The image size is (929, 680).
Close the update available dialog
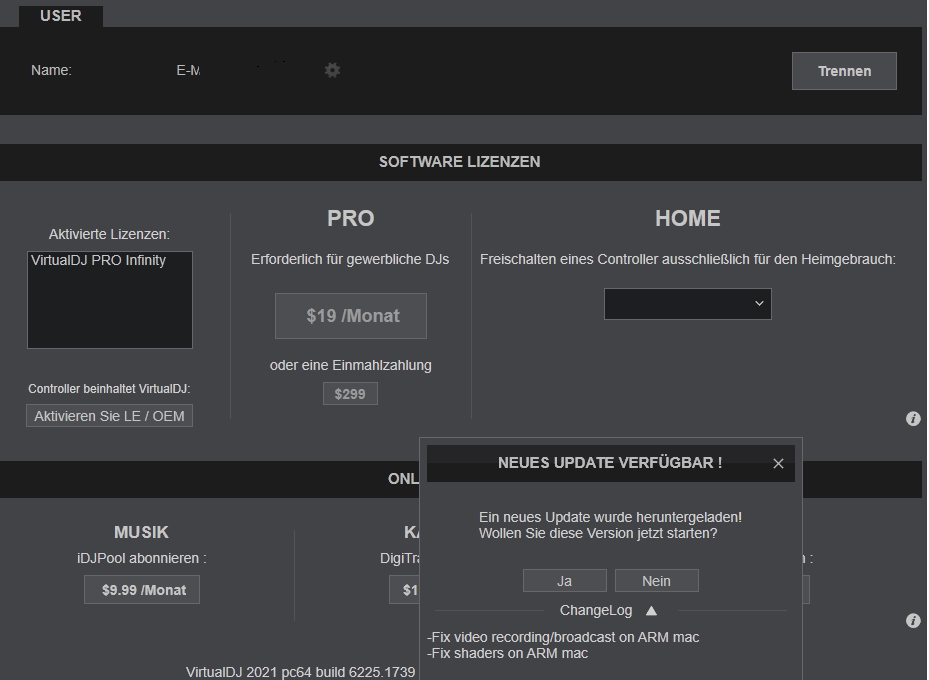coord(778,464)
